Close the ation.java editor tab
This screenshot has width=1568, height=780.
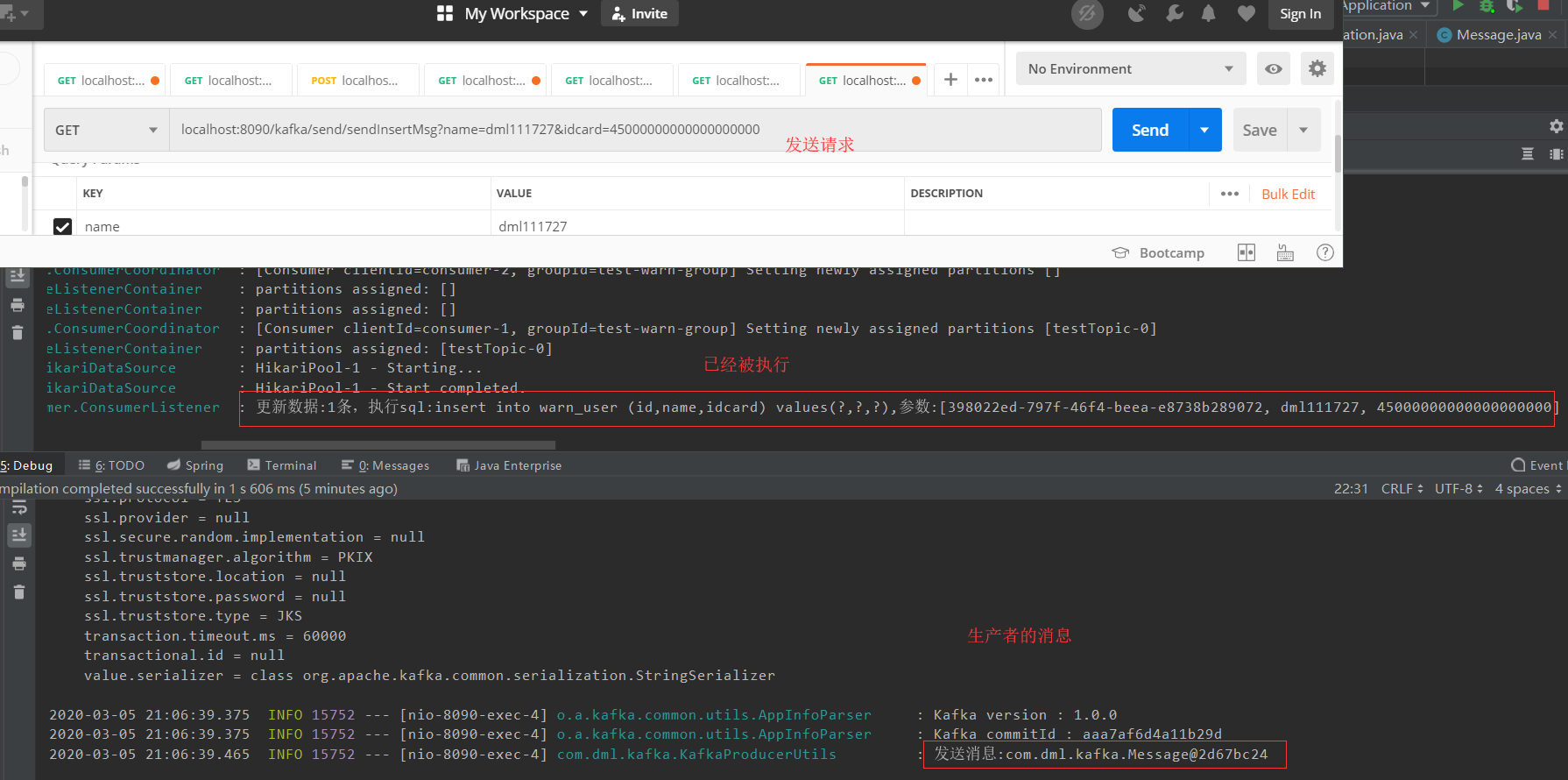click(1413, 35)
